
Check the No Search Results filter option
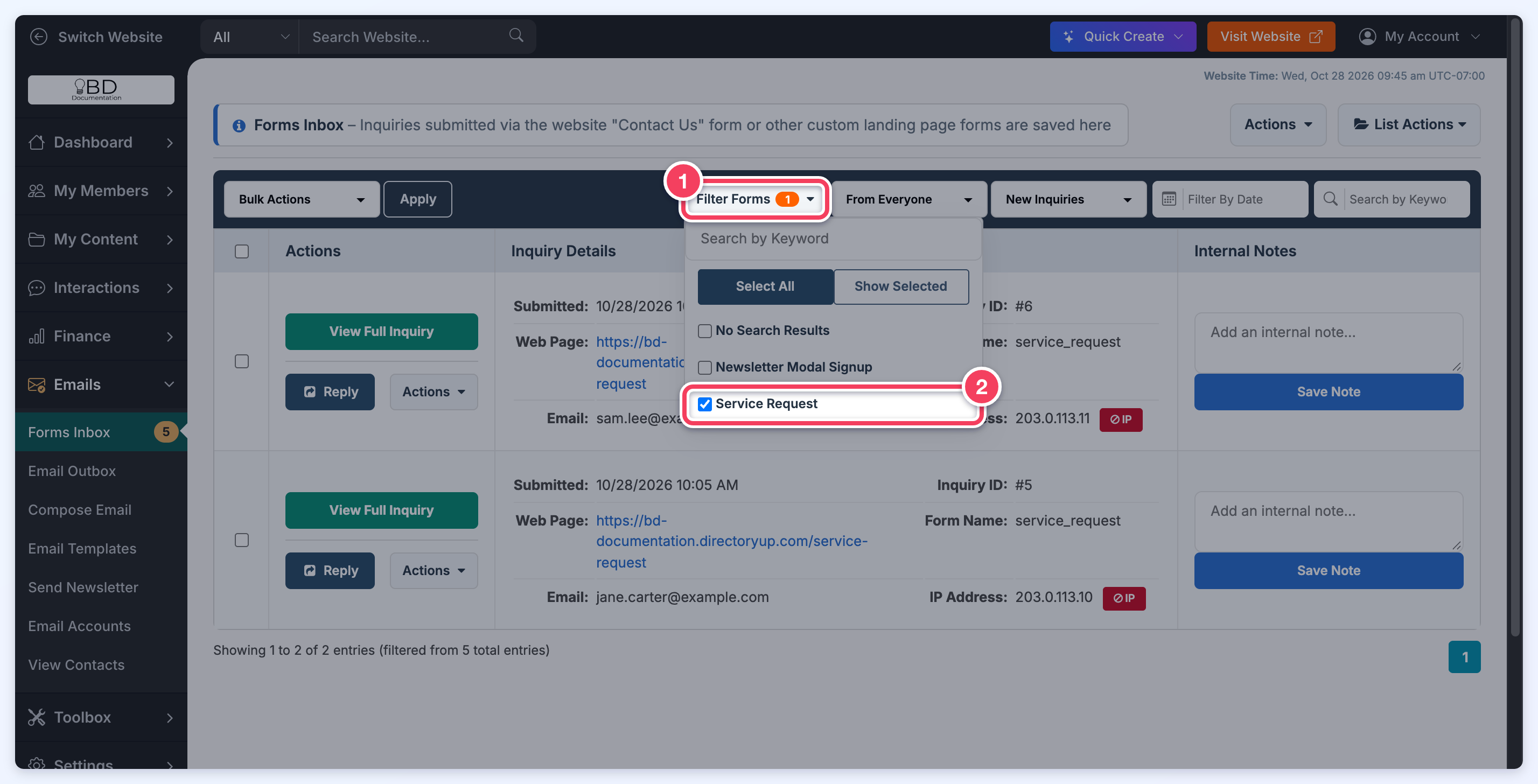coord(705,331)
